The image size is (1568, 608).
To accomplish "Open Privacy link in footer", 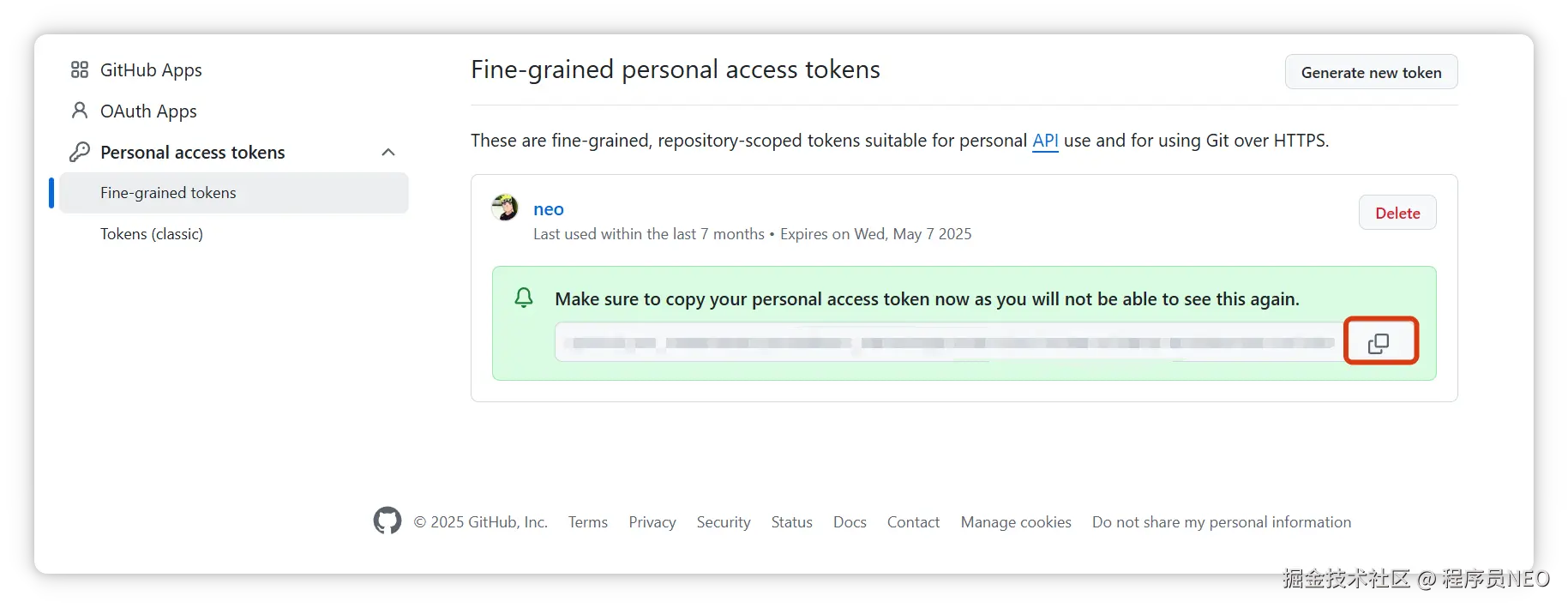I will coord(652,522).
